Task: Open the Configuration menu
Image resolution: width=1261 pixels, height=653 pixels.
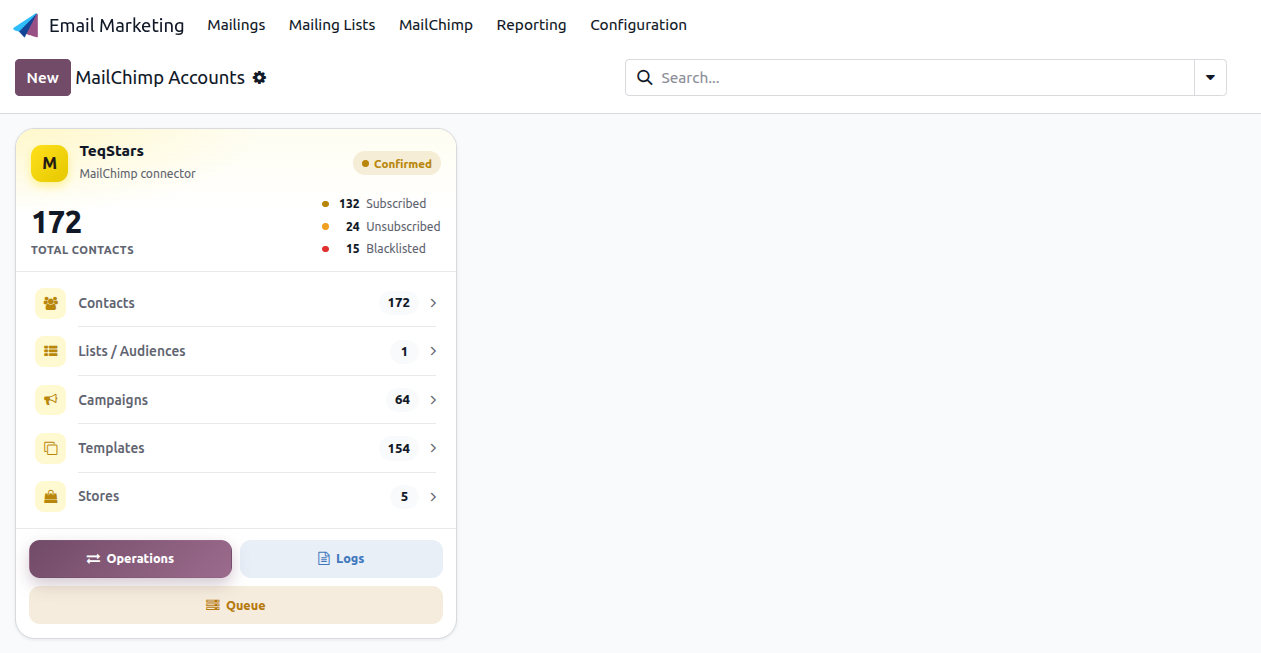Action: coord(638,25)
